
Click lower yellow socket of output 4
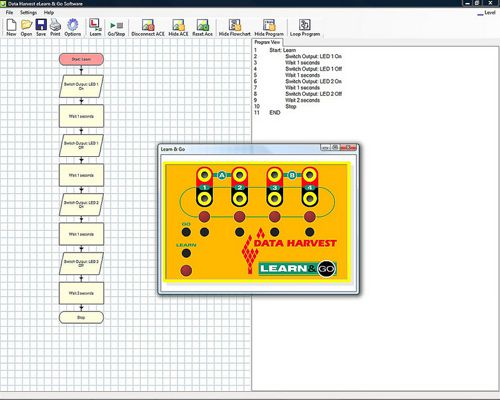310,199
